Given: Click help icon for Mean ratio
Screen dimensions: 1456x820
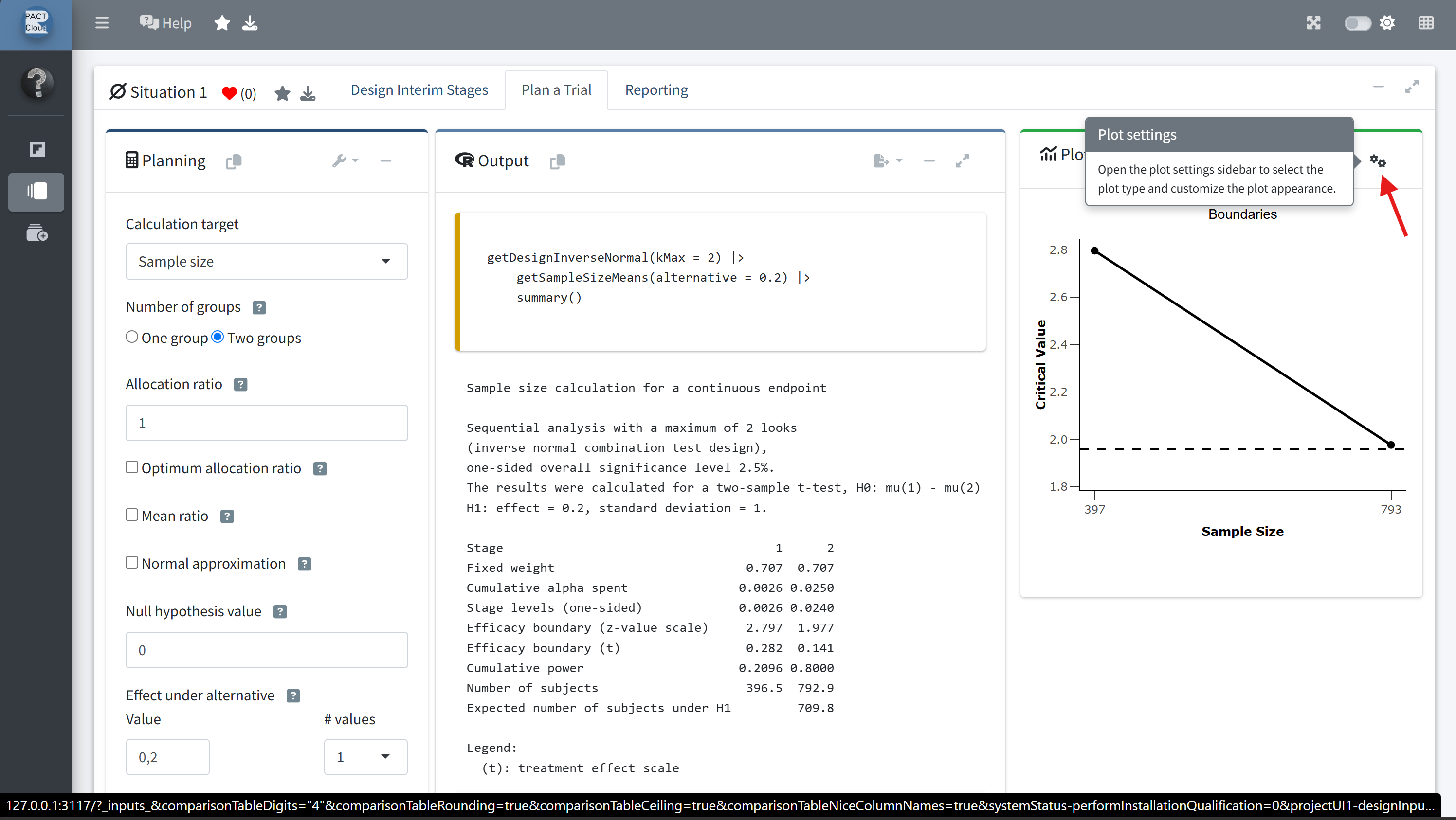Looking at the screenshot, I should point(227,516).
